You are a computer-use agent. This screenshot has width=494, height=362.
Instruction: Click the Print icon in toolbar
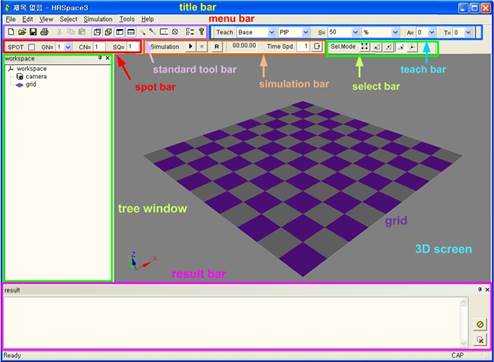point(44,32)
